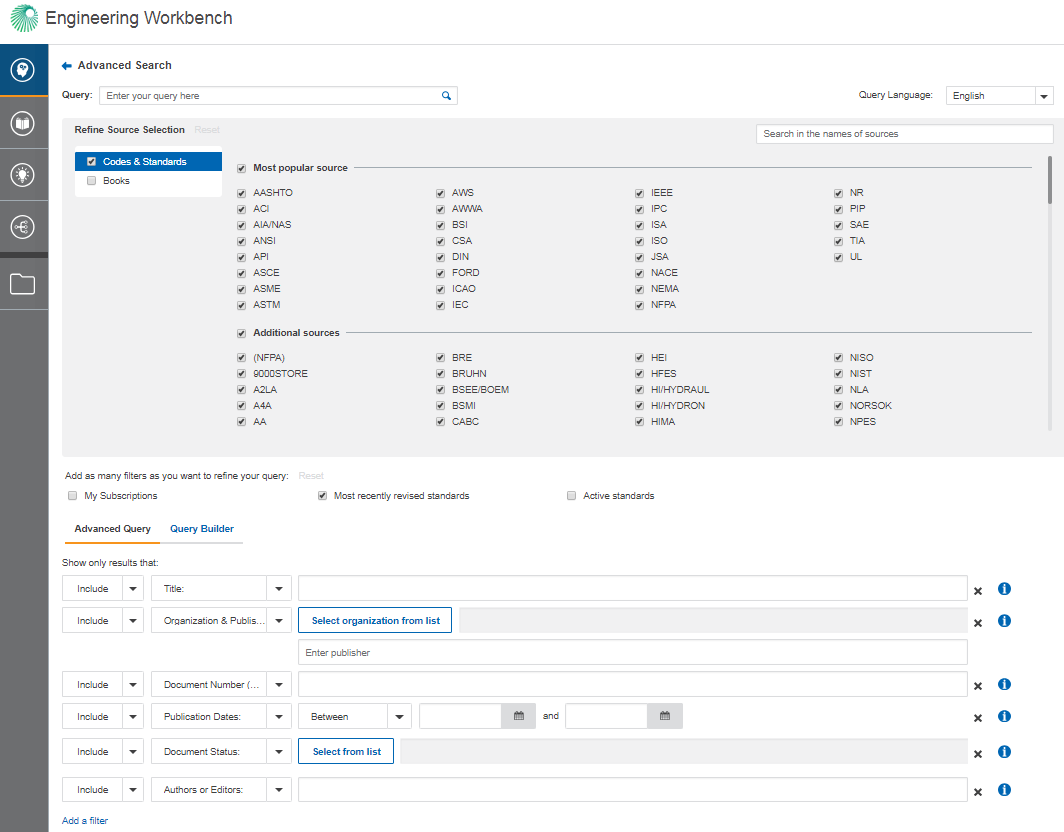
Task: Open calendar for Publication Dates start date
Action: click(519, 716)
